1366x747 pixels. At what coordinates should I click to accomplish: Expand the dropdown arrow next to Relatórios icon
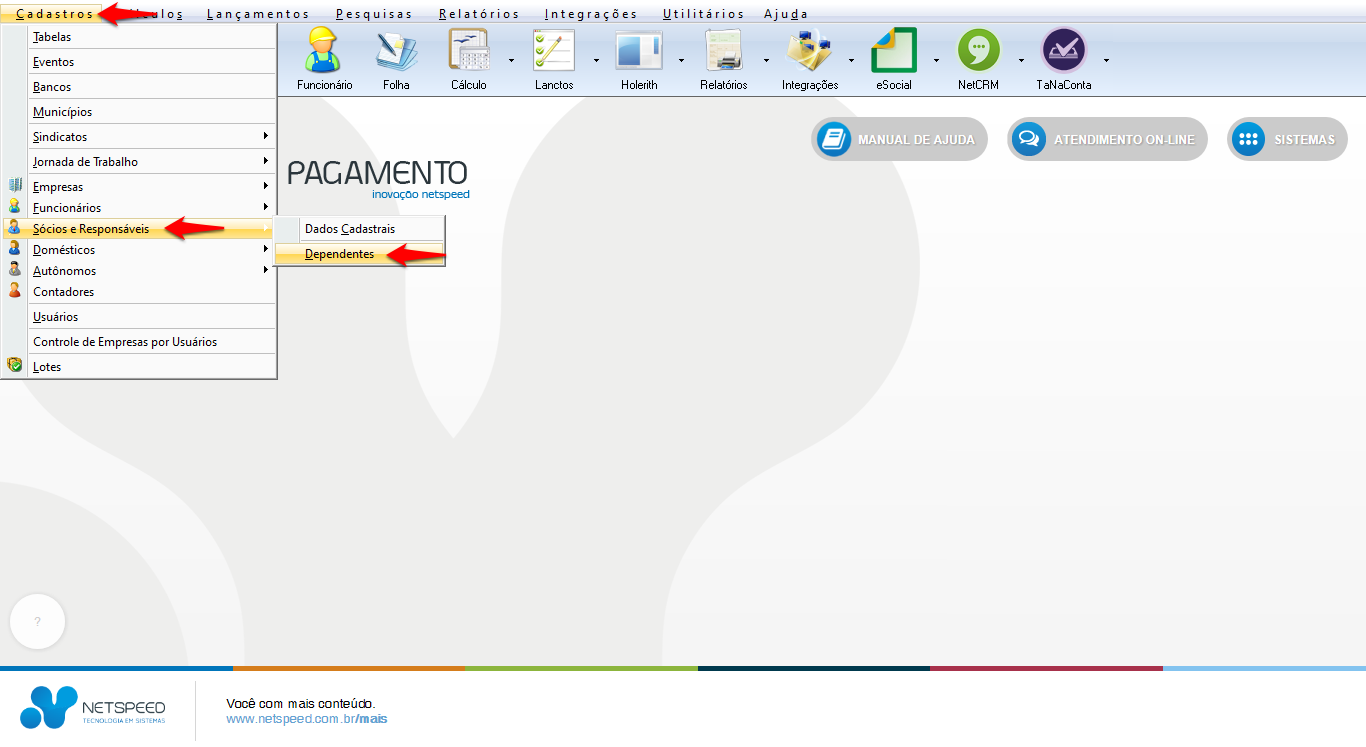767,60
